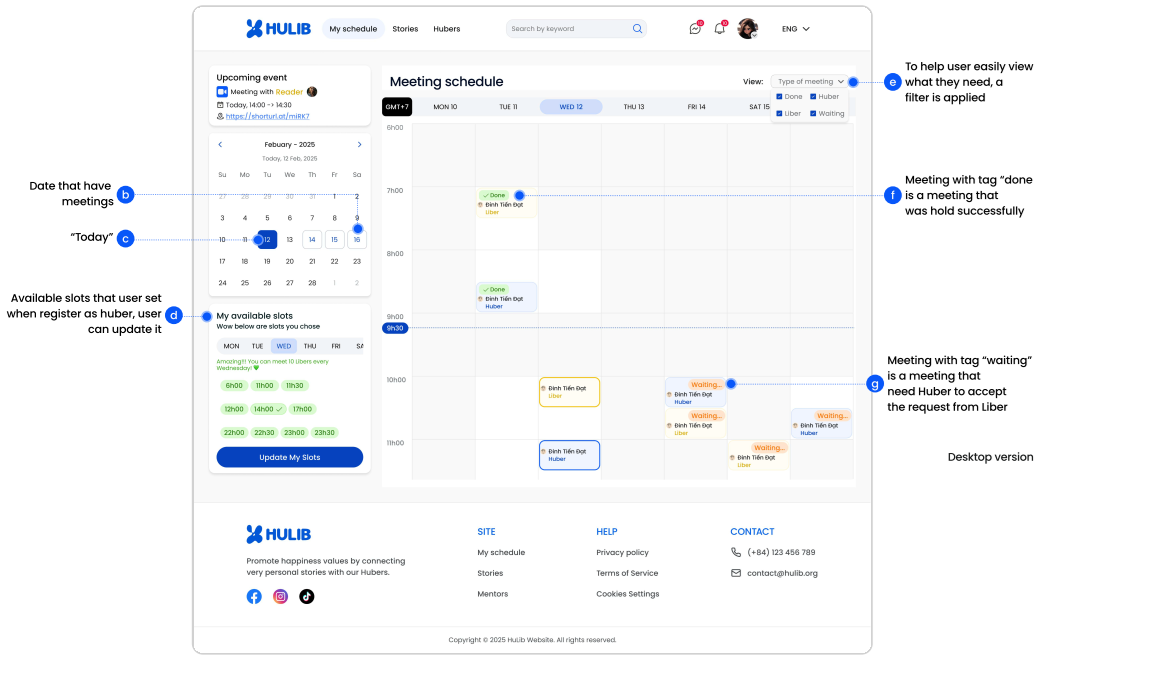Switch to the Stories nav tab
The height and width of the screenshot is (683, 1152).
405,29
